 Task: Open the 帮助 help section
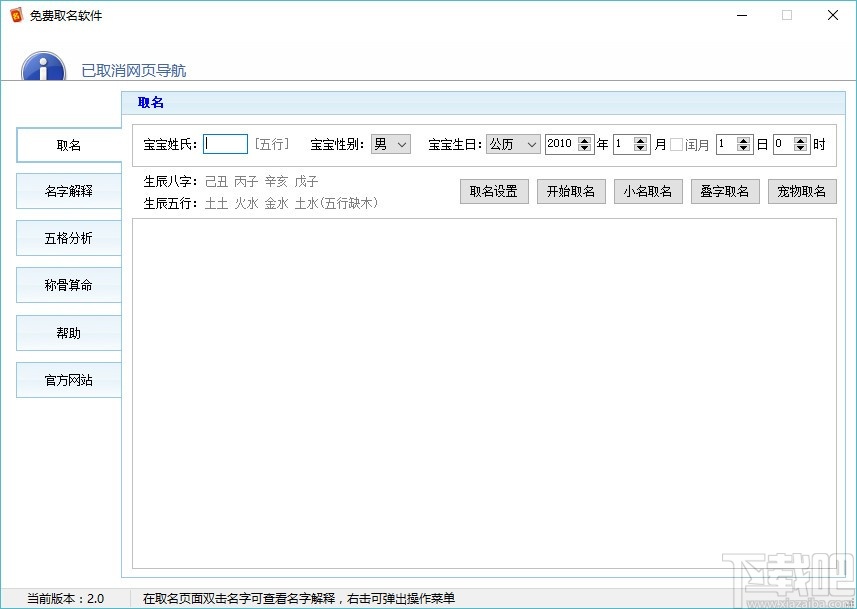point(68,332)
